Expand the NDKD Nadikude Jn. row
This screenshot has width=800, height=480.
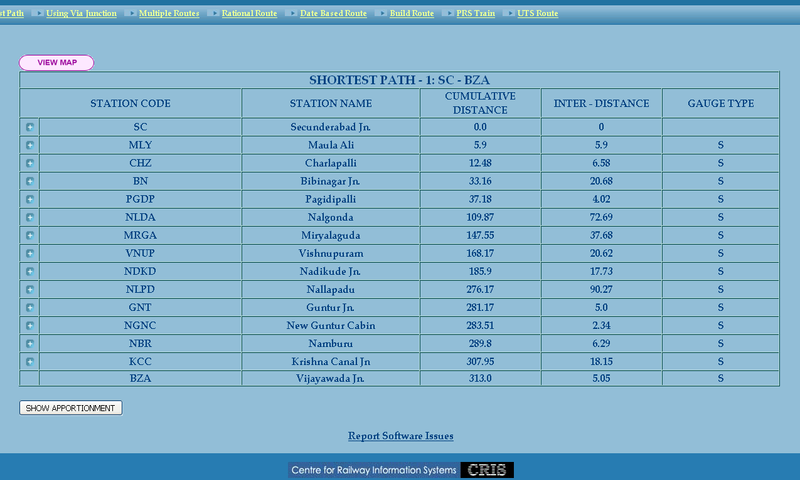(x=30, y=271)
